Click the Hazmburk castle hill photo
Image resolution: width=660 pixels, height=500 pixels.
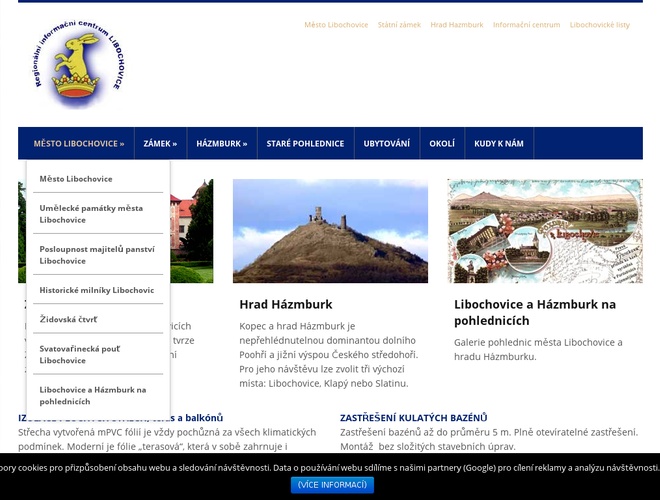coord(330,231)
